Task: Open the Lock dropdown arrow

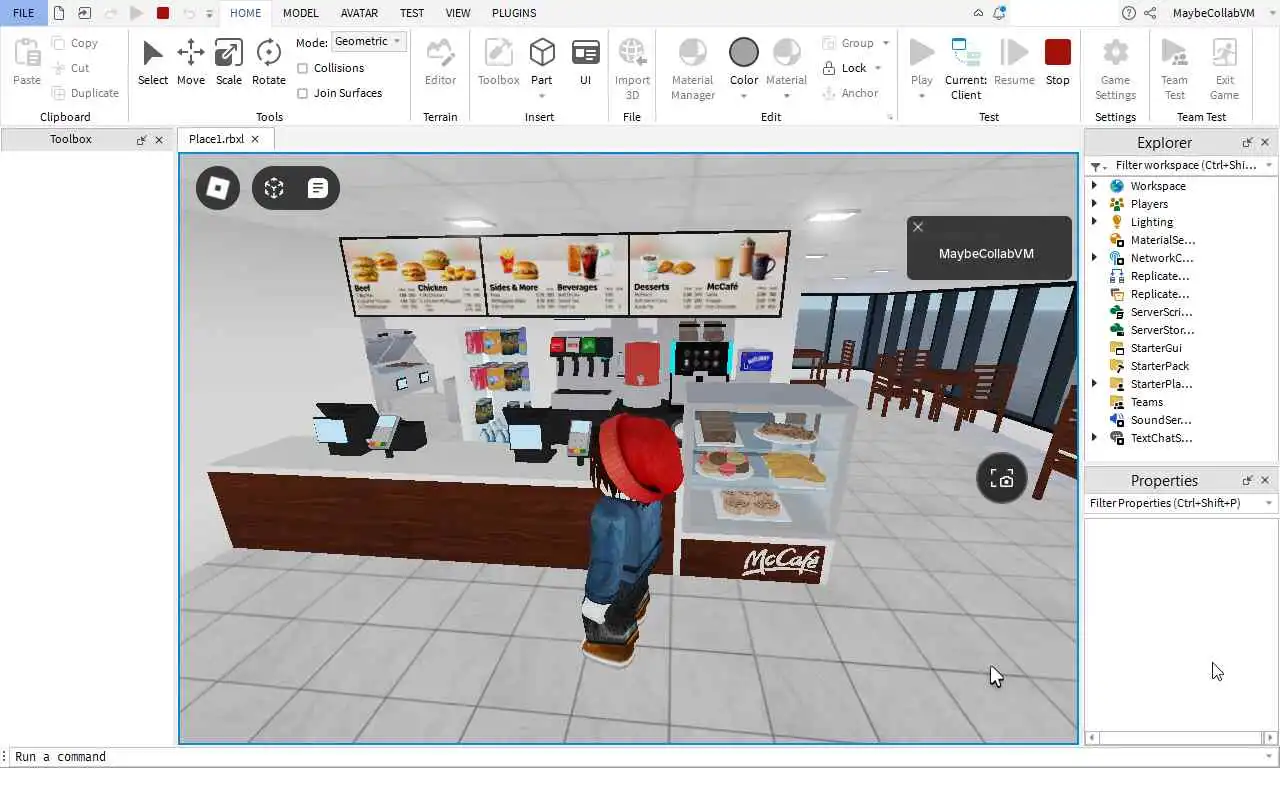Action: (x=878, y=68)
